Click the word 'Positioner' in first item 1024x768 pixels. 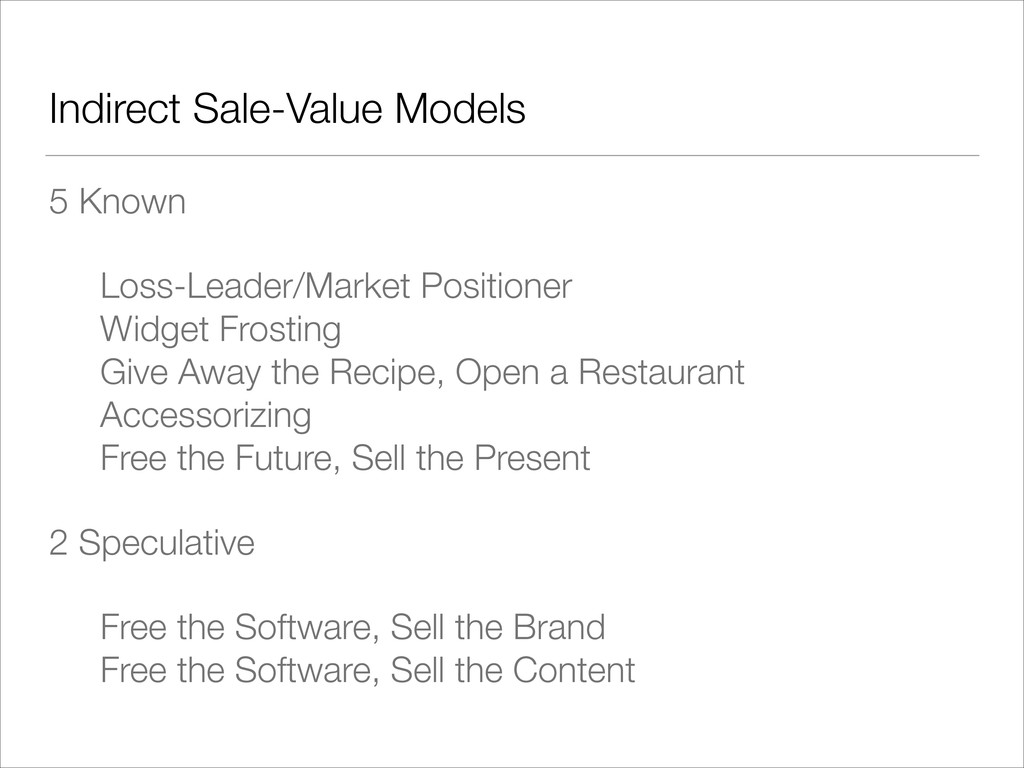(496, 286)
